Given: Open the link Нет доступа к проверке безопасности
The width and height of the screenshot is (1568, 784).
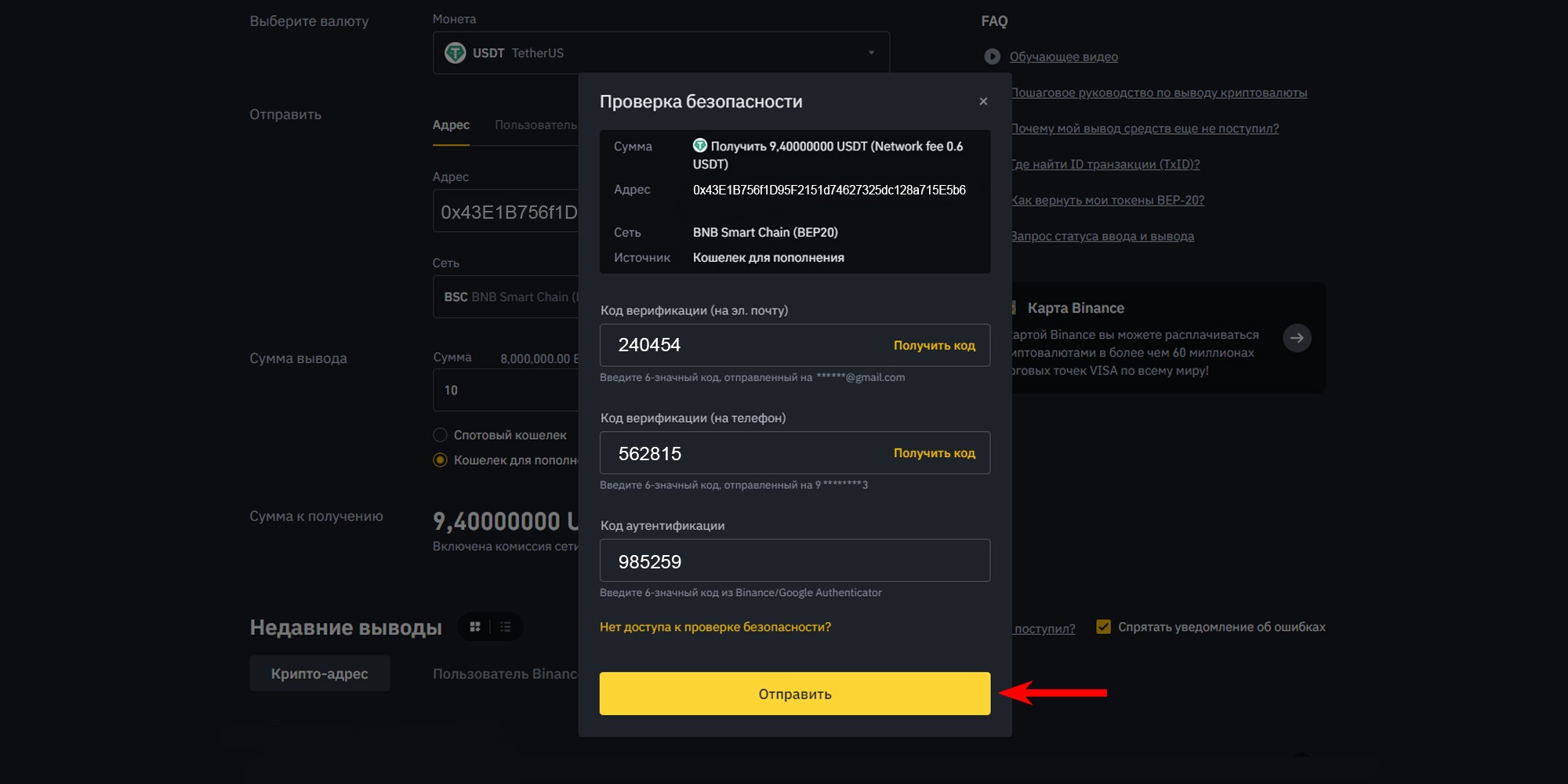Looking at the screenshot, I should point(715,627).
